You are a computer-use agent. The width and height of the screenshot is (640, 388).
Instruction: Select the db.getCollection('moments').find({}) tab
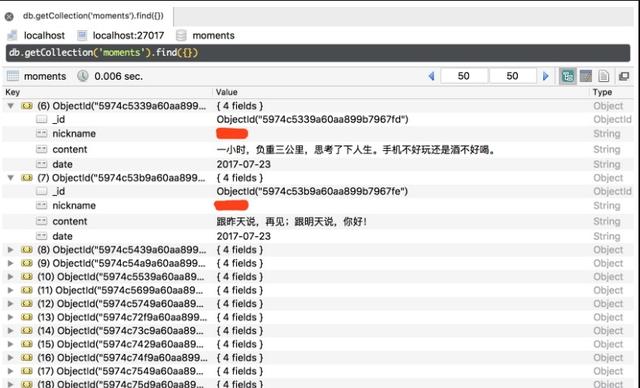pos(93,16)
